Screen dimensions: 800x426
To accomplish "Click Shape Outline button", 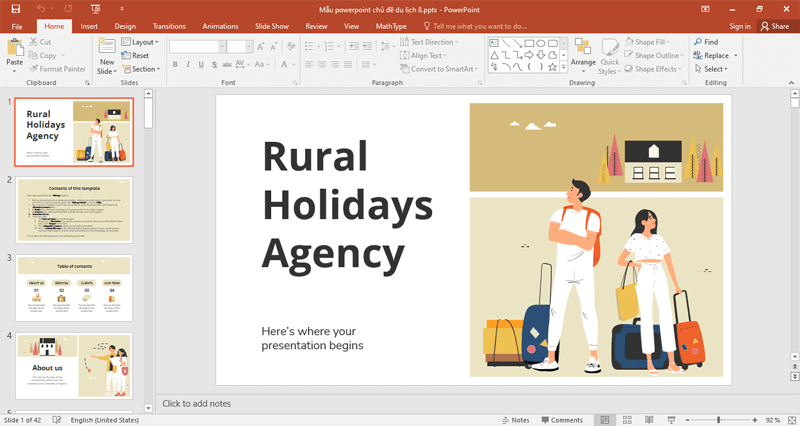I will (653, 55).
